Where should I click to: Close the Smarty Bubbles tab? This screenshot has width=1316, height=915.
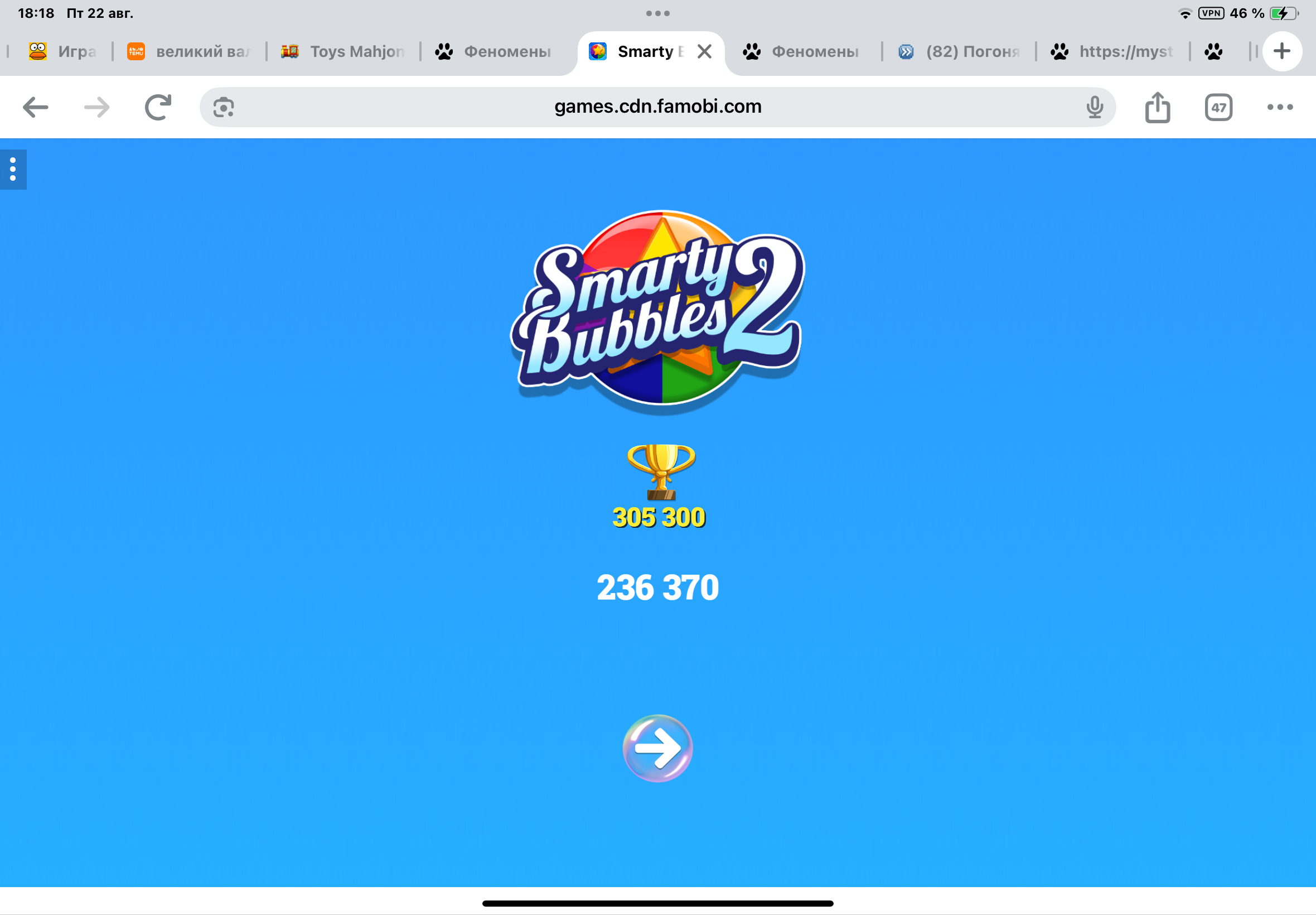click(705, 51)
